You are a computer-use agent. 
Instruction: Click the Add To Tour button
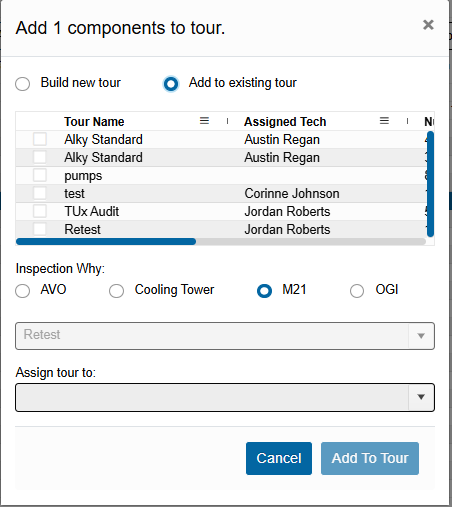click(370, 458)
